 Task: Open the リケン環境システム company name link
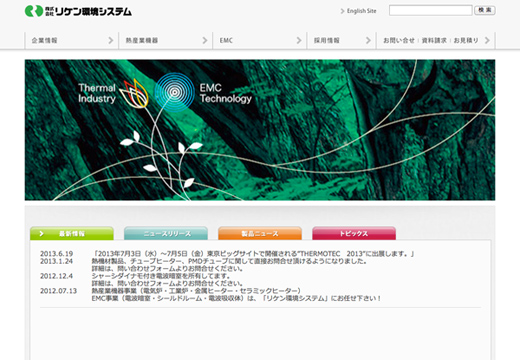tap(89, 11)
